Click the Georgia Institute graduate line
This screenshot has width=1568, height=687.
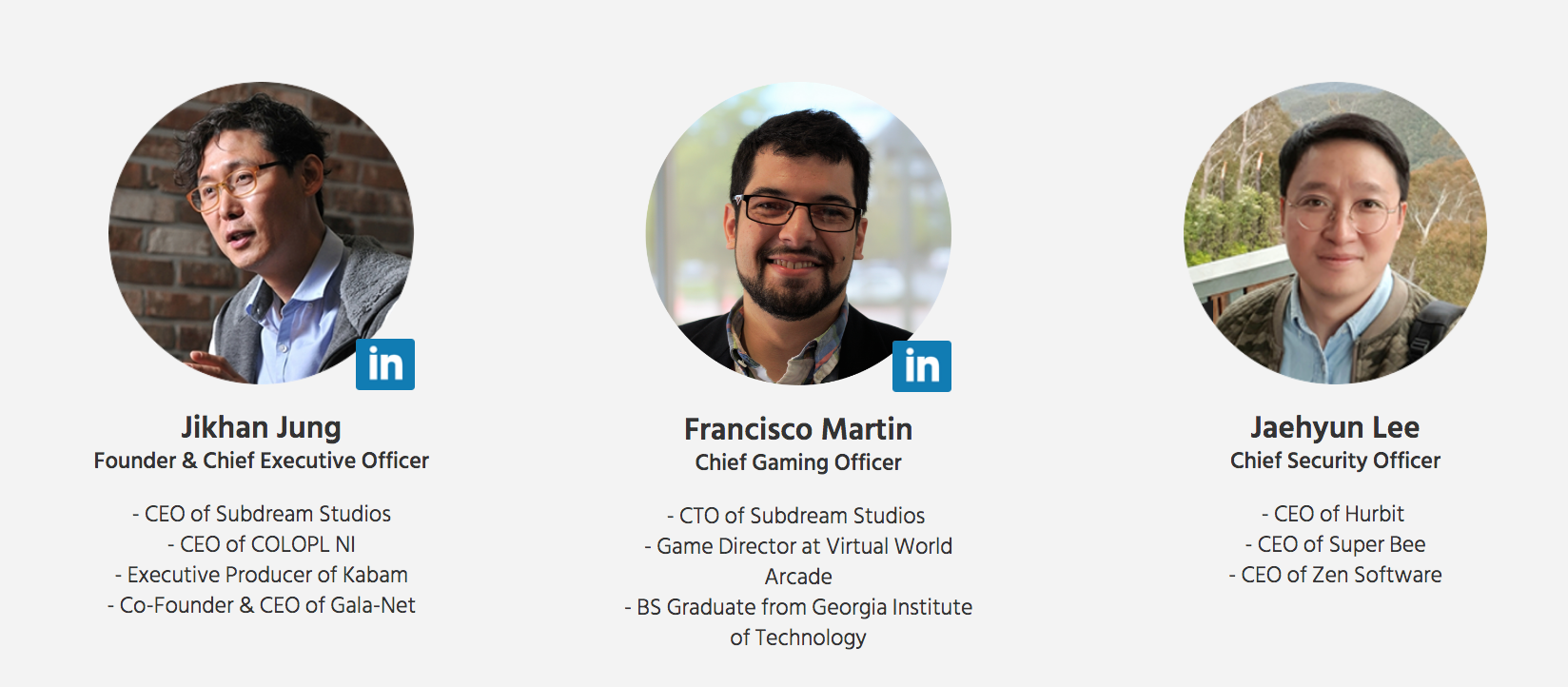pyautogui.click(x=798, y=622)
